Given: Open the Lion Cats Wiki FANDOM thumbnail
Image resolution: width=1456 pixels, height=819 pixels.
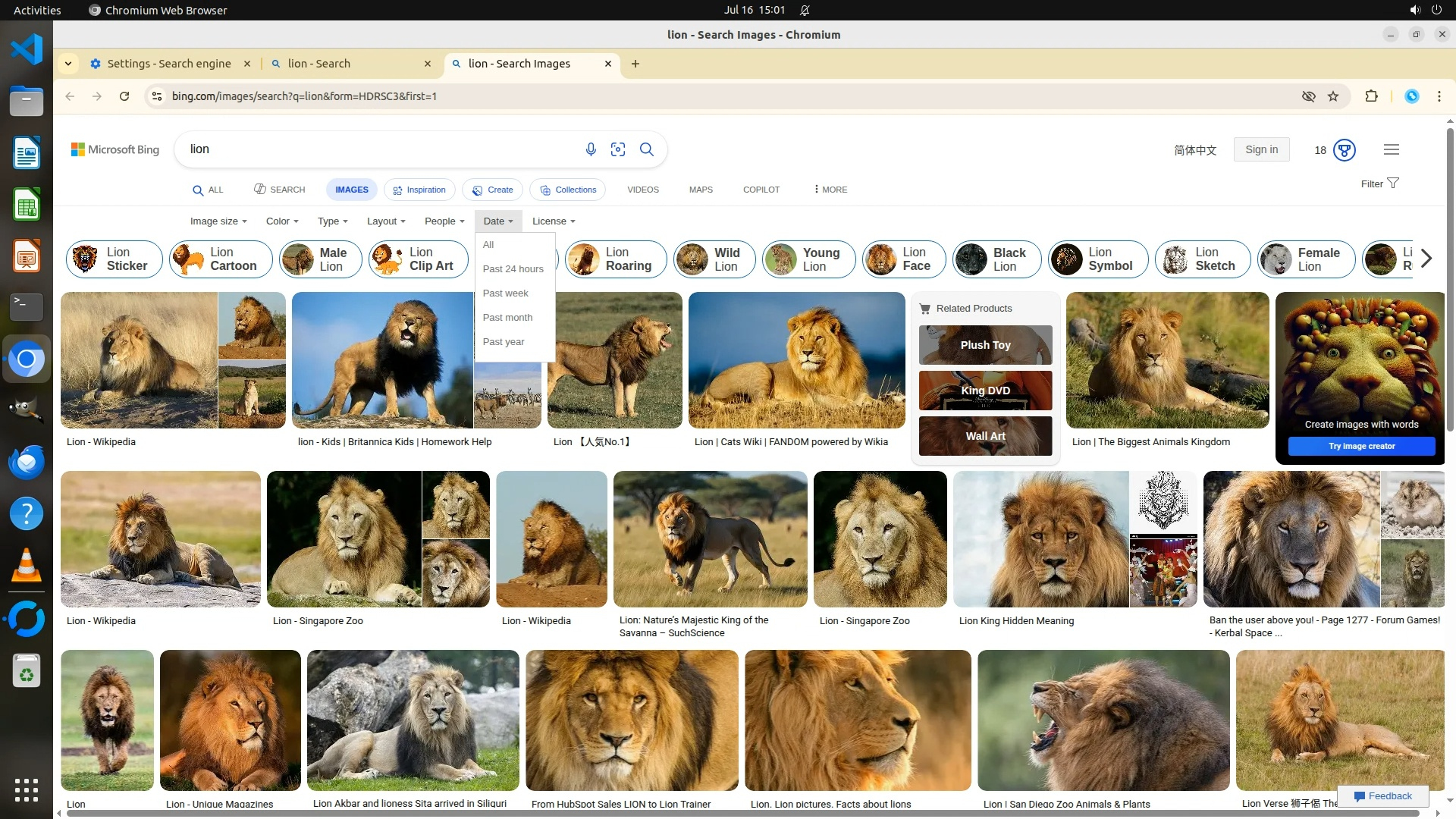Looking at the screenshot, I should (796, 360).
